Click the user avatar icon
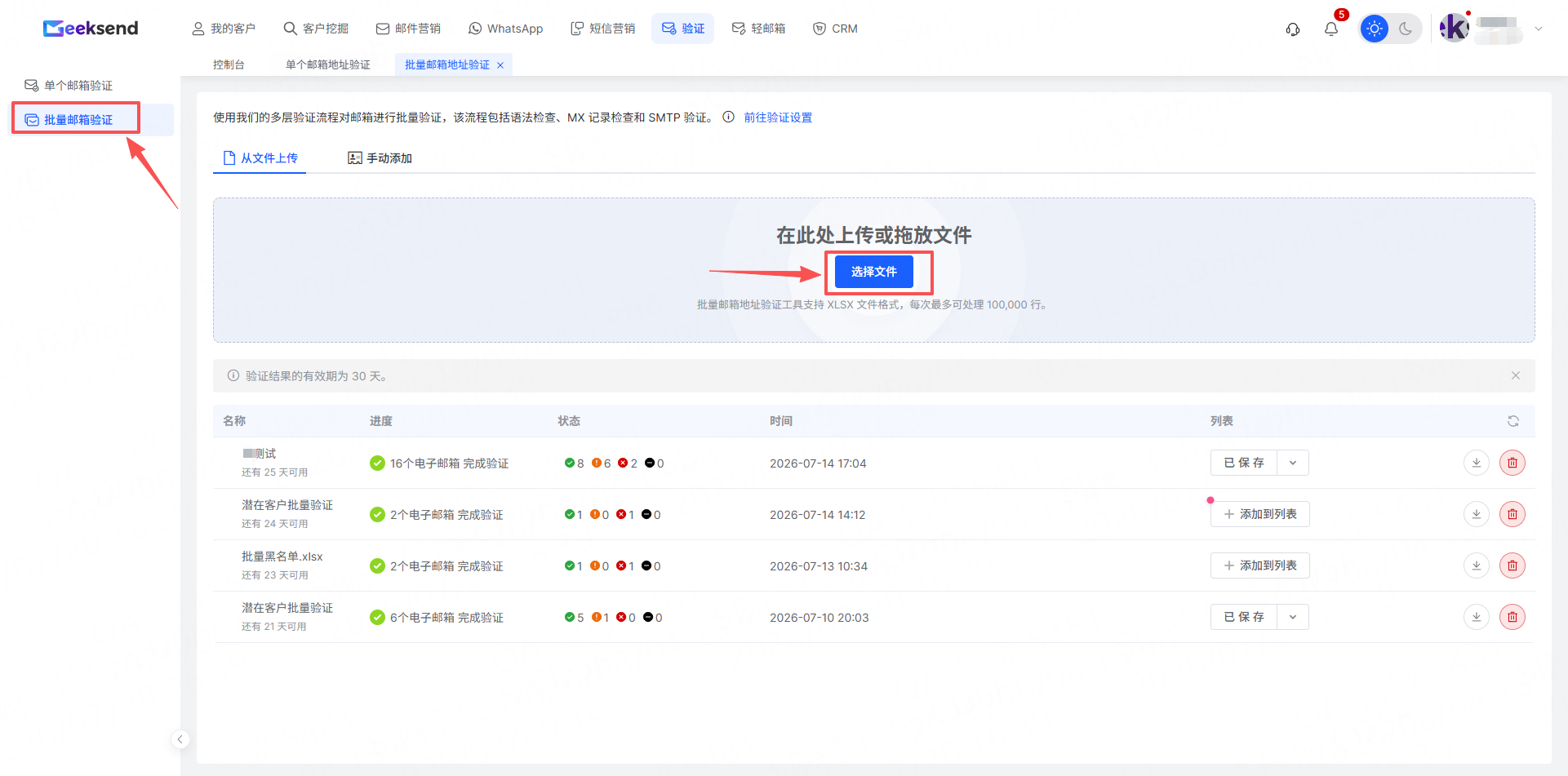 [x=1455, y=28]
